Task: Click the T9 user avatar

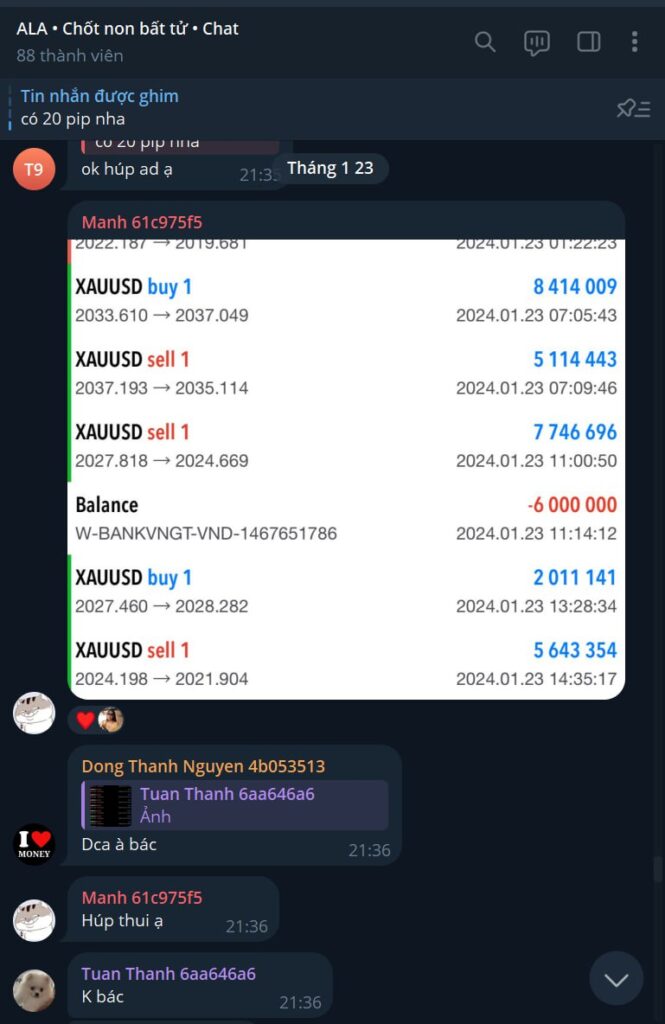Action: pyautogui.click(x=34, y=169)
